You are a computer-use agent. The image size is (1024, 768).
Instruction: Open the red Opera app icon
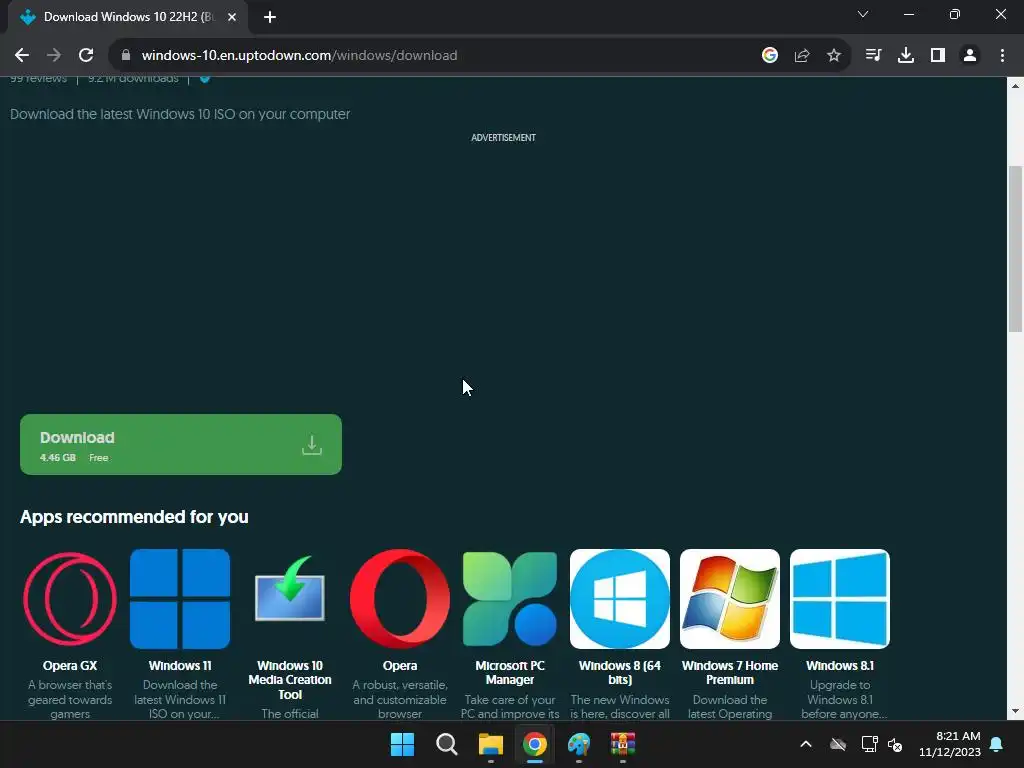(x=400, y=599)
